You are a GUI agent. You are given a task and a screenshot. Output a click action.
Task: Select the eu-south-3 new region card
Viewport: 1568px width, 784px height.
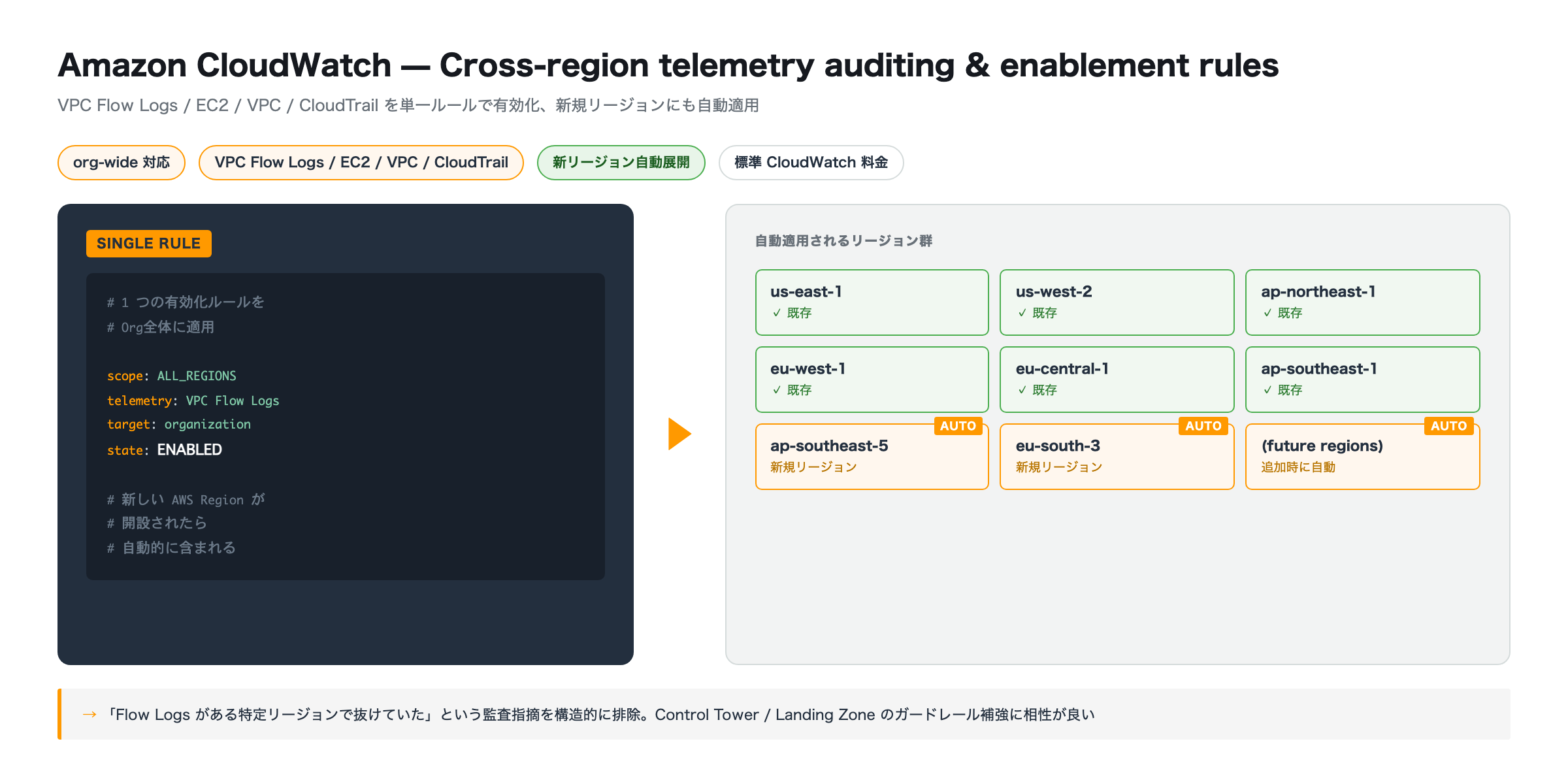(x=1117, y=457)
